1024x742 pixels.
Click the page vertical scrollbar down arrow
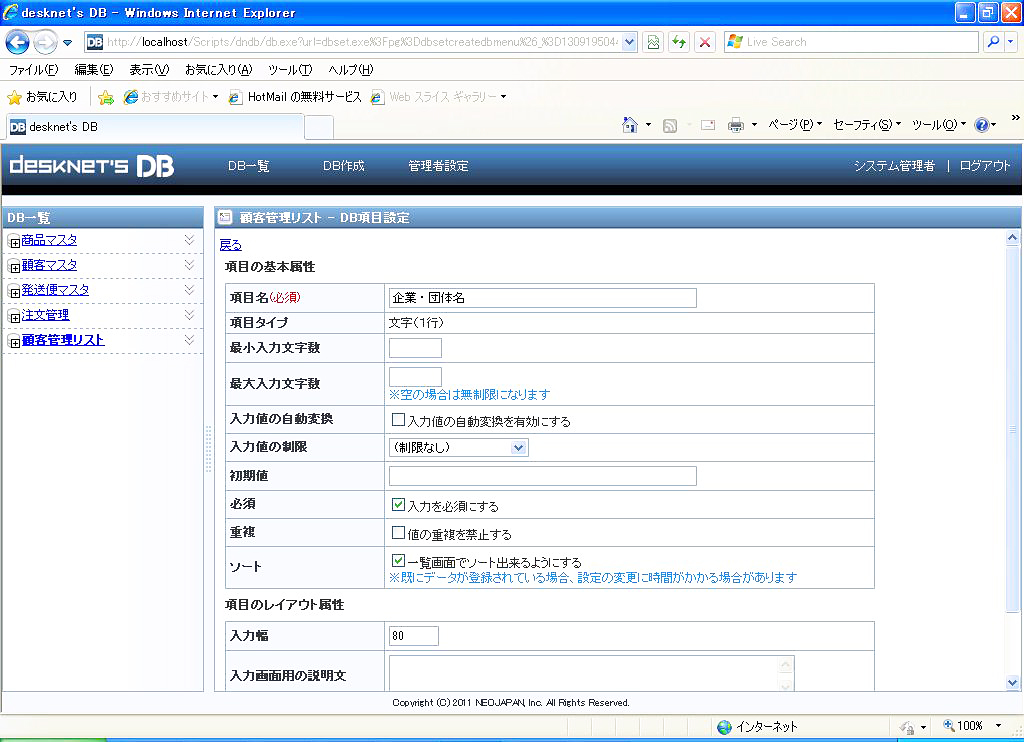1013,682
